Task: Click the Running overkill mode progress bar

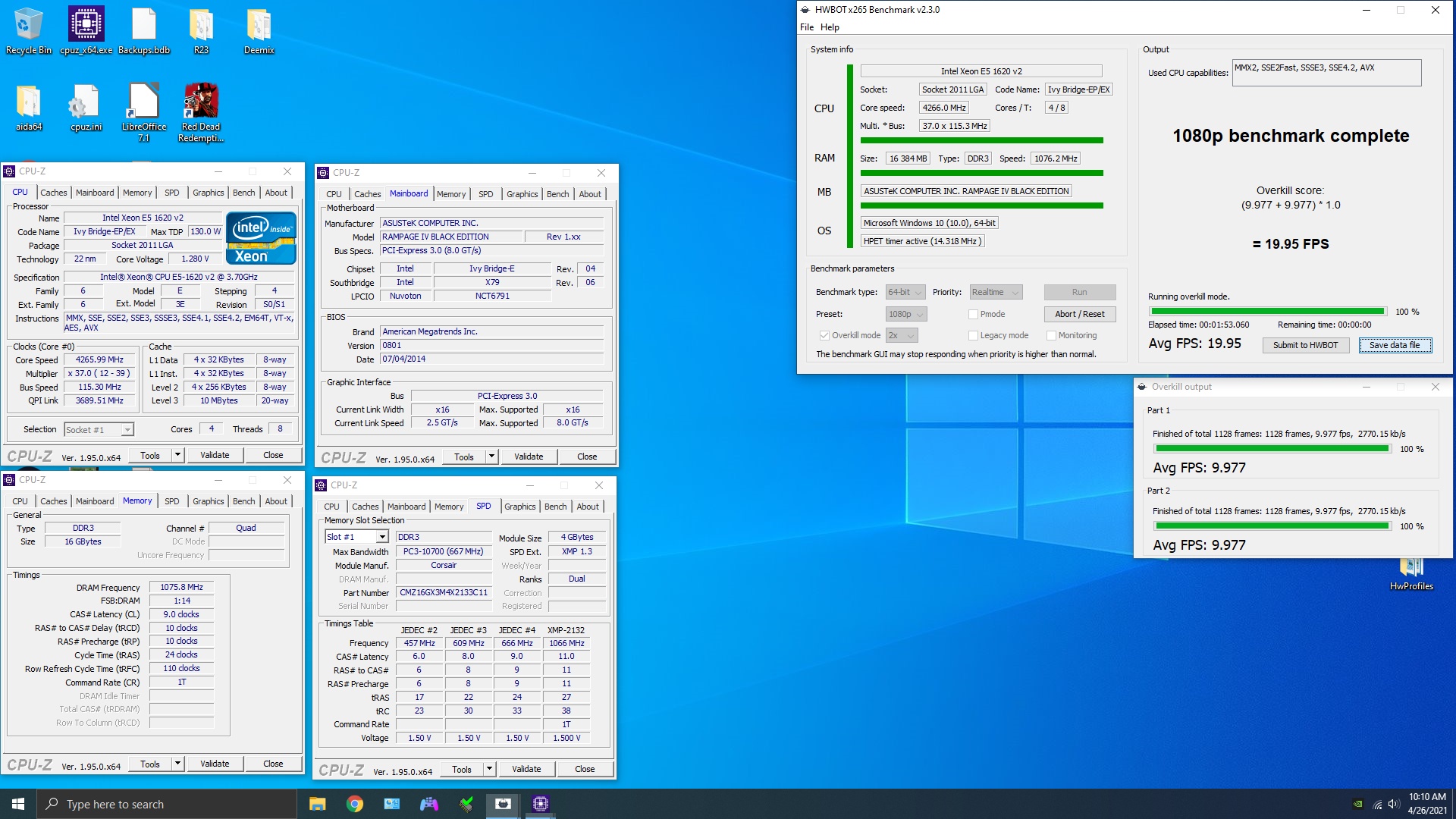Action: (x=1268, y=312)
